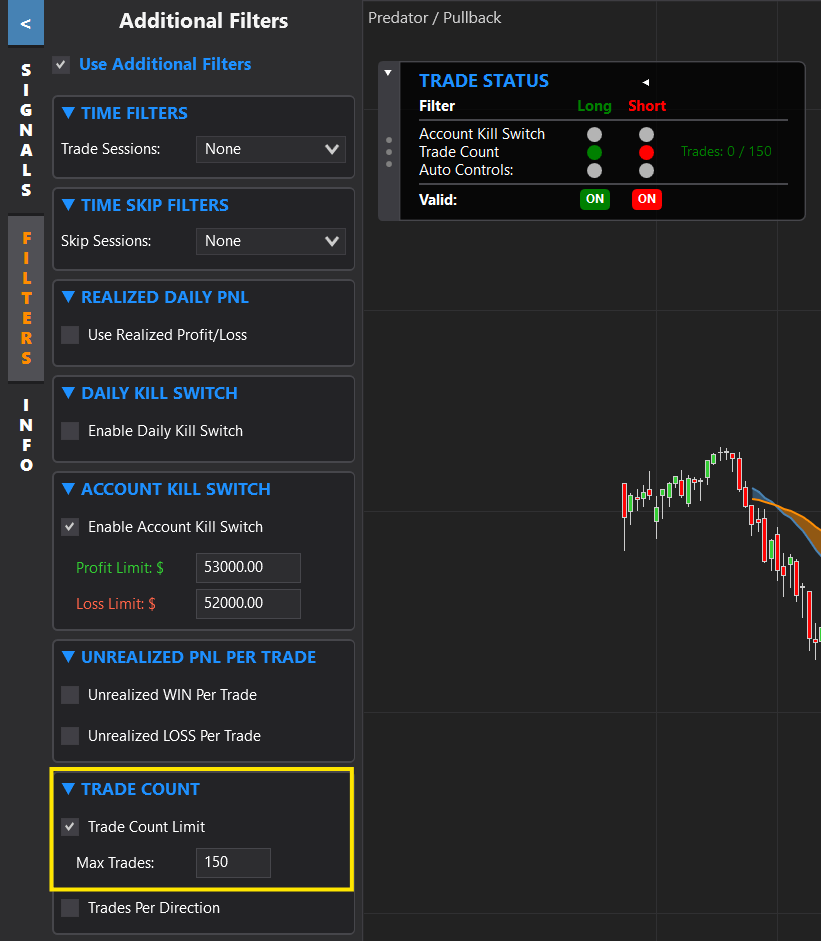This screenshot has width=821, height=941.
Task: Toggle Use Additional Filters checkbox
Action: [62, 64]
